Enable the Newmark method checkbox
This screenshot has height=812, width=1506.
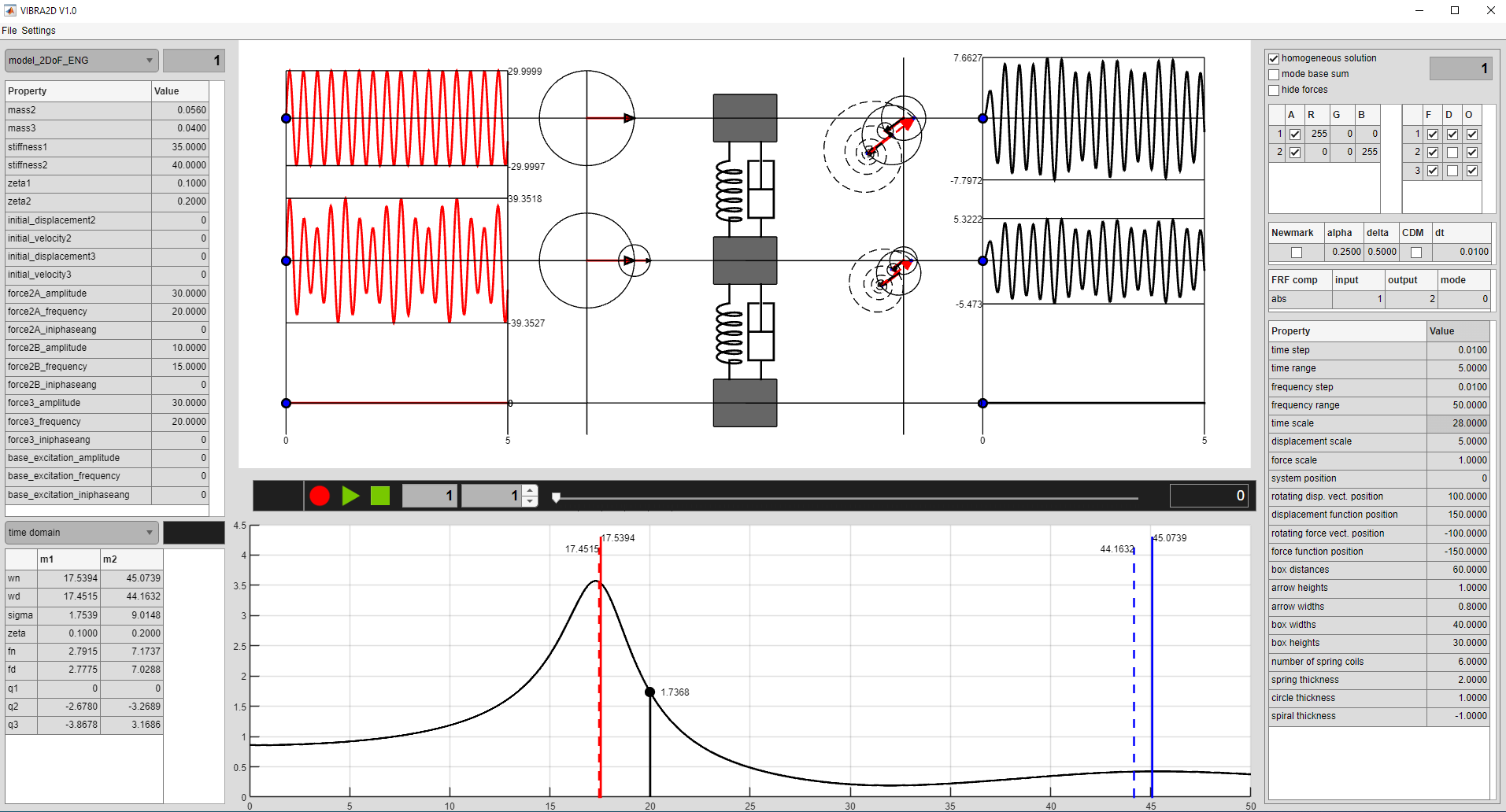[x=1296, y=253]
